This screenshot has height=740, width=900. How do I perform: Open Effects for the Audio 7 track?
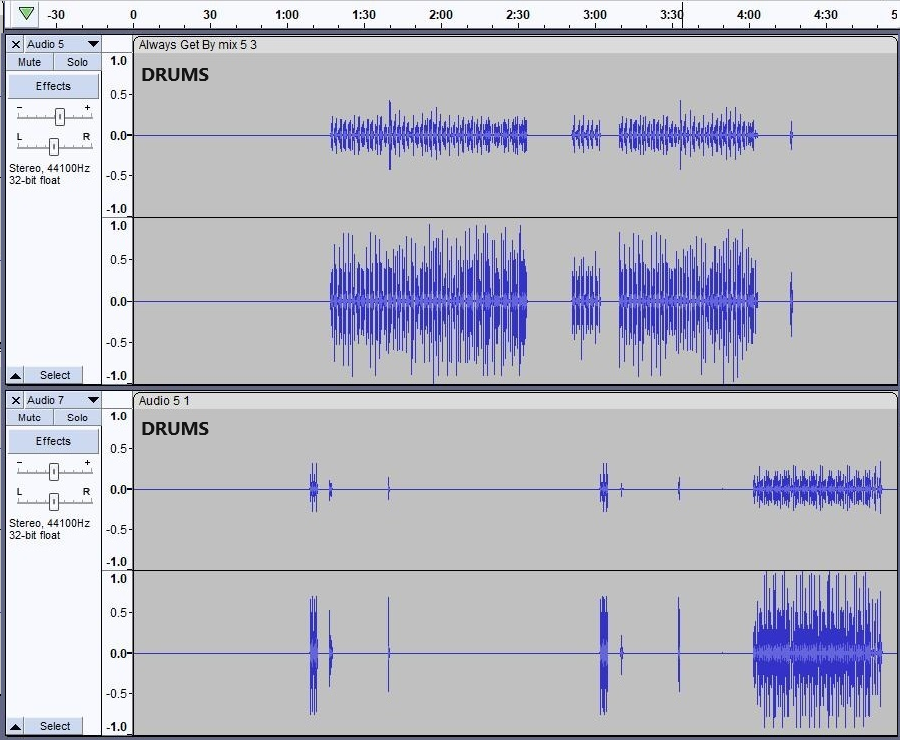coord(54,441)
